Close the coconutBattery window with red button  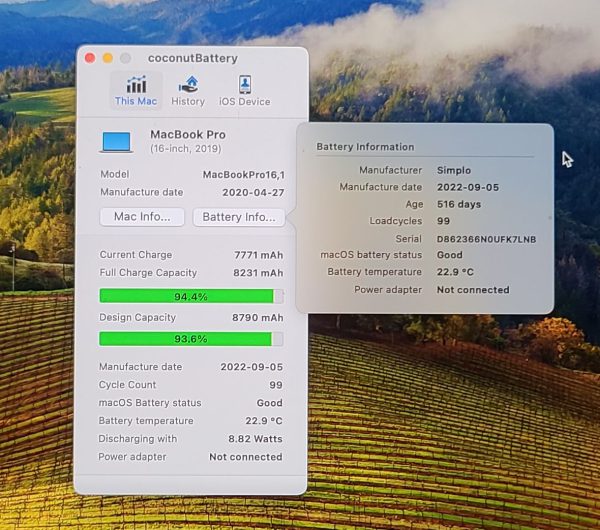(x=90, y=58)
